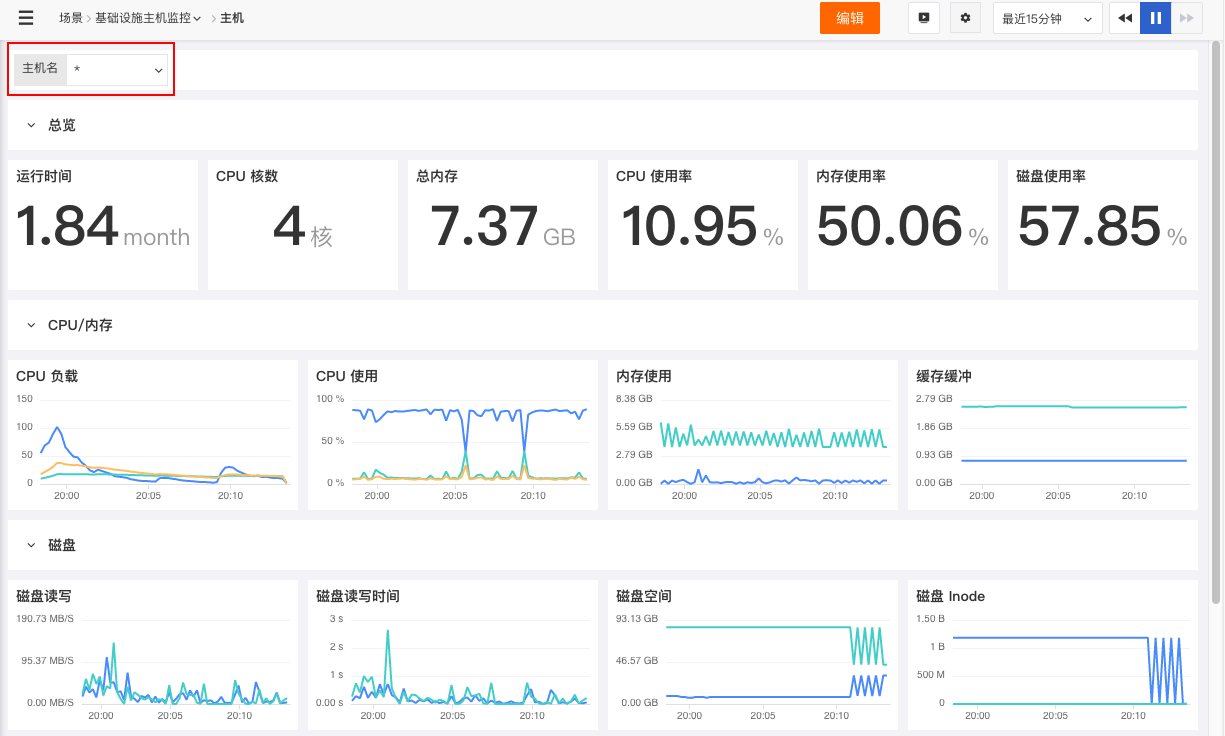
Task: Open the 主机名 selector dropdown
Action: [117, 69]
